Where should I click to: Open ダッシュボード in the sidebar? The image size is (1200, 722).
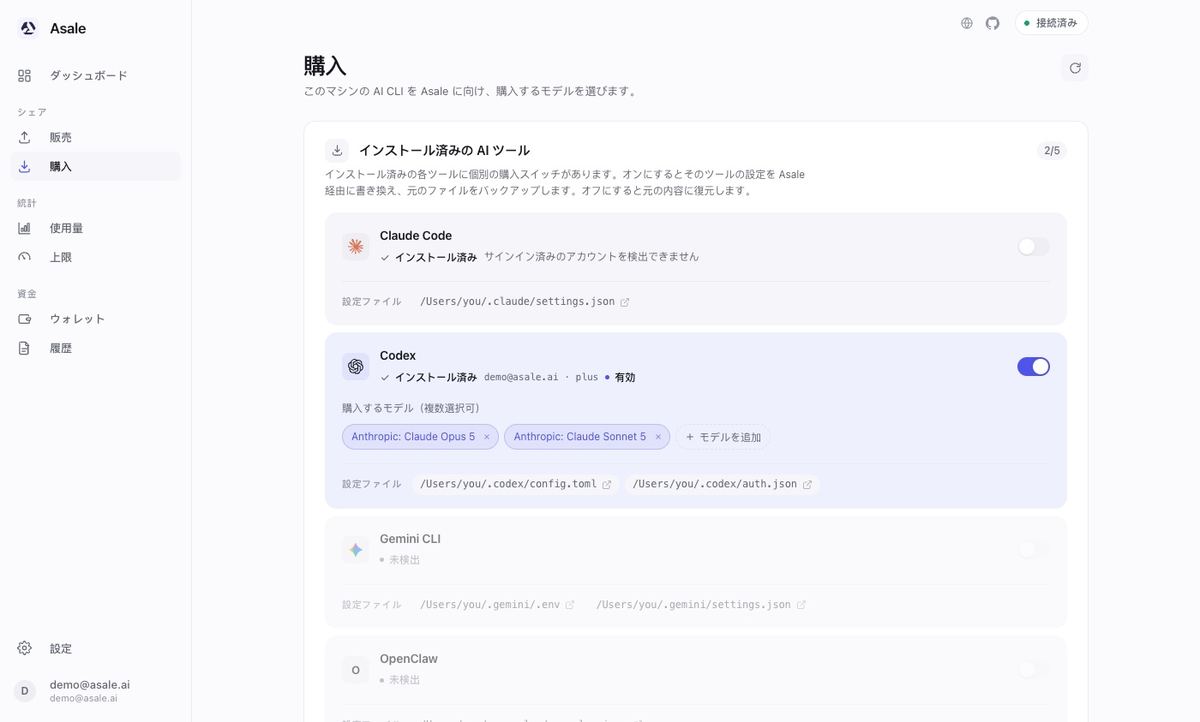click(x=96, y=76)
